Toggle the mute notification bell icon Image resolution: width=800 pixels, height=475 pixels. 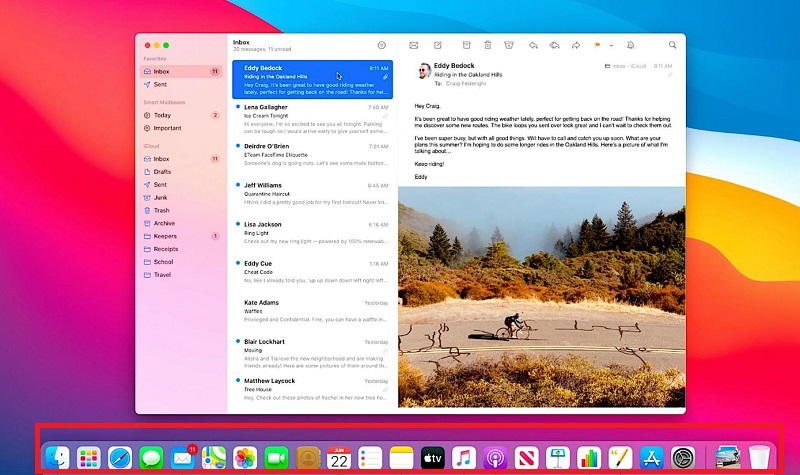pyautogui.click(x=630, y=45)
